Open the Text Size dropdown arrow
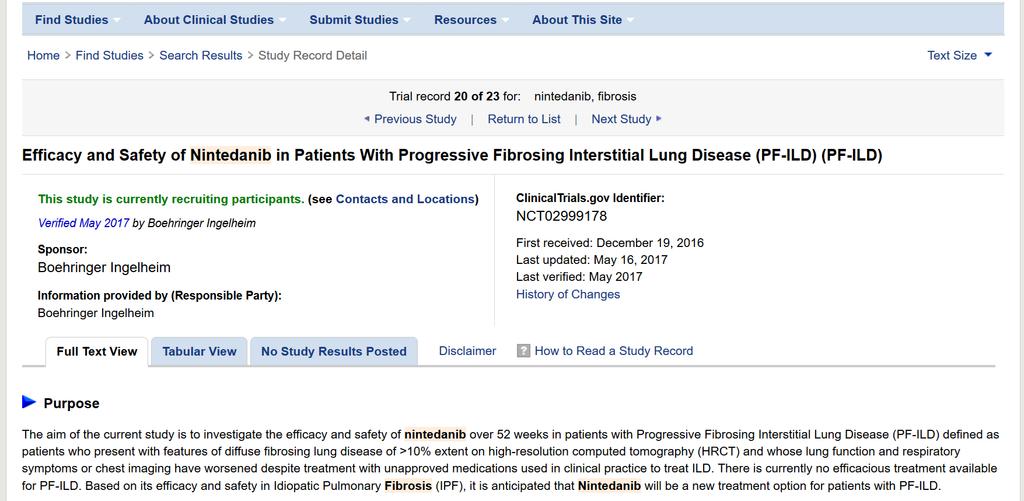The height and width of the screenshot is (501, 1024). coord(987,55)
